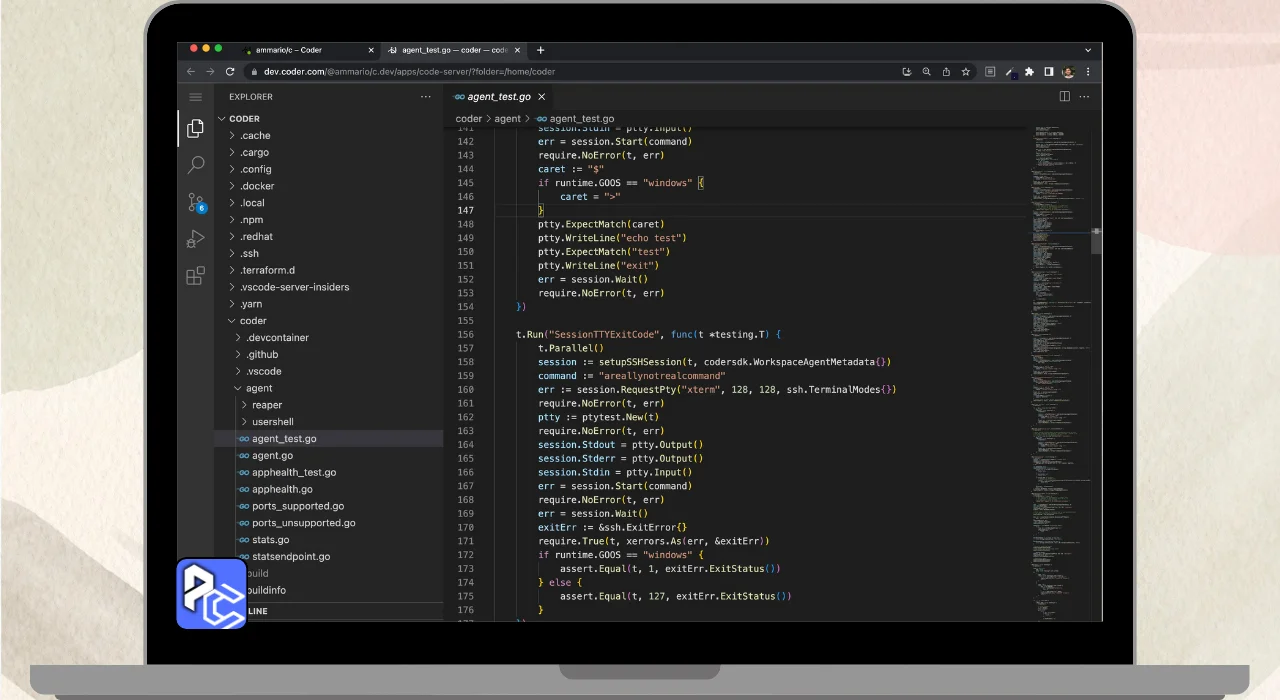Click the Explorer files icon
The width and height of the screenshot is (1280, 700).
[196, 128]
